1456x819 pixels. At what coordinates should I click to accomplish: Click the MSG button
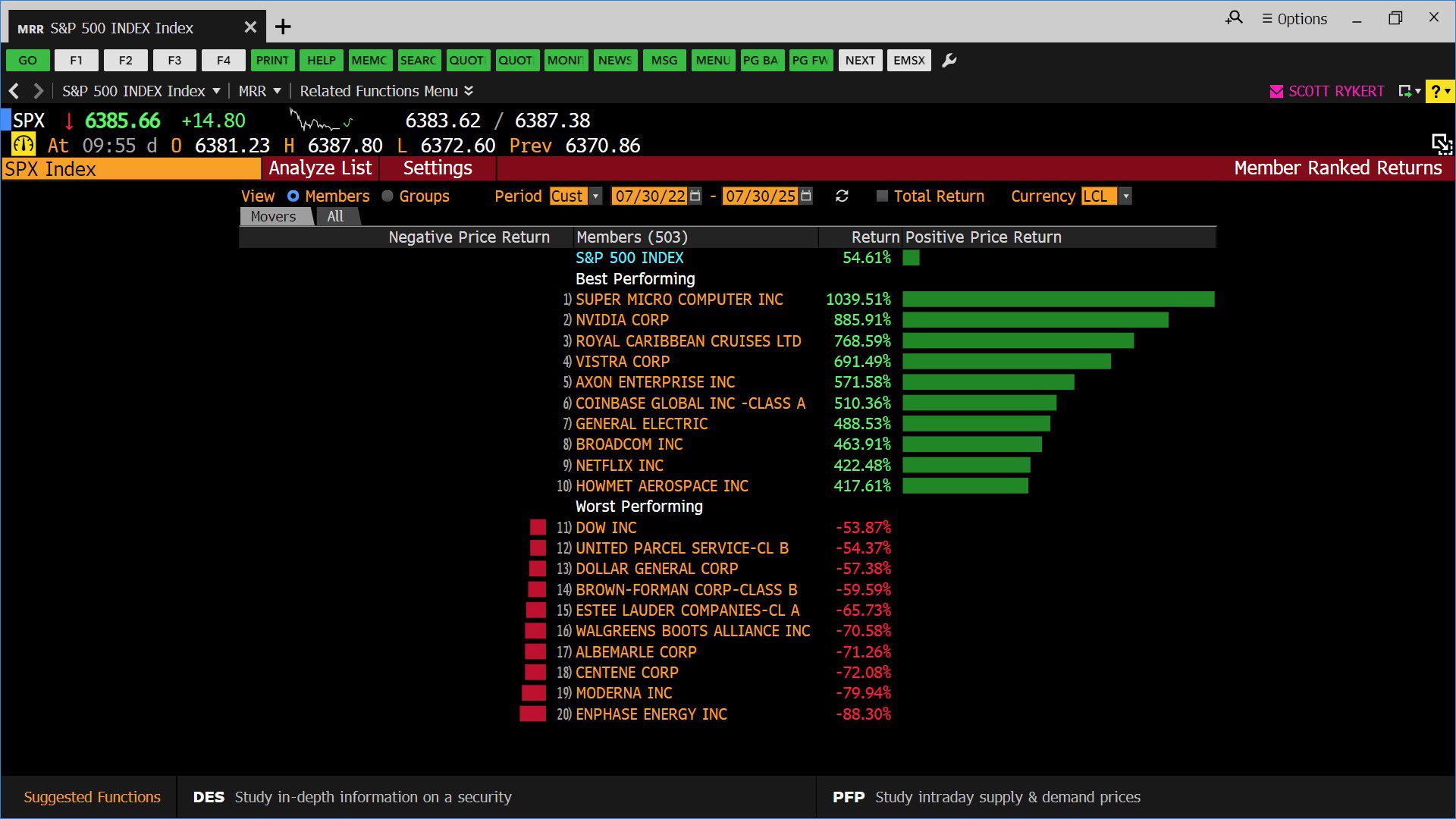(664, 61)
